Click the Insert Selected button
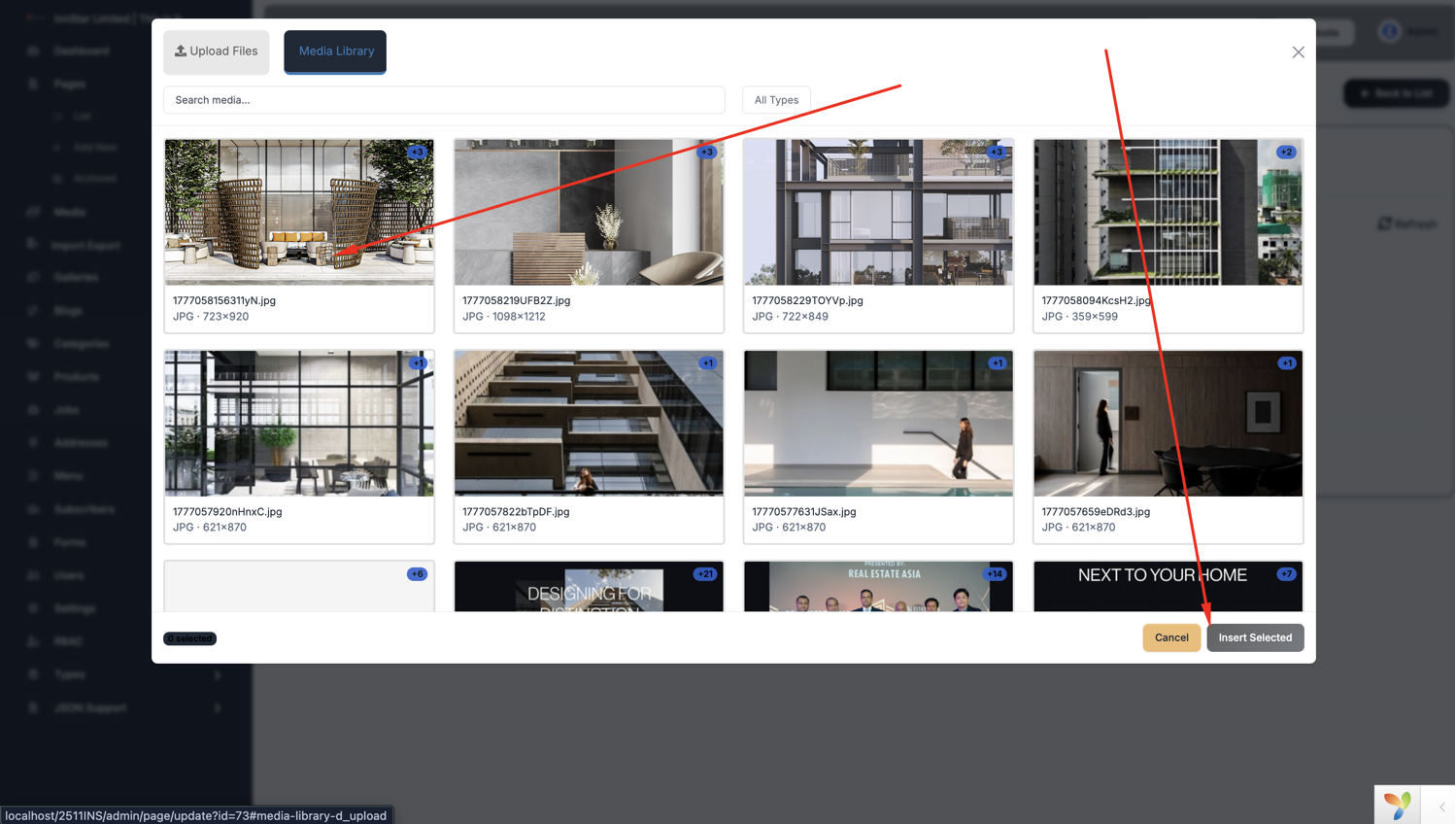1456x824 pixels. click(x=1255, y=637)
